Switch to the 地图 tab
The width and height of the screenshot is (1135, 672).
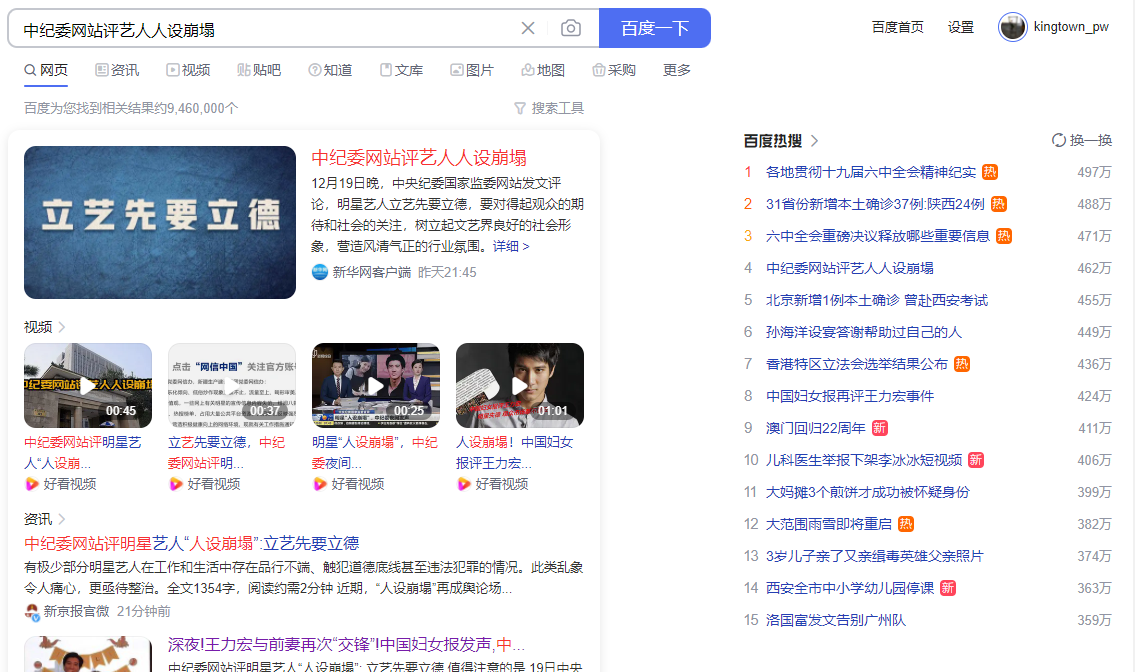[x=543, y=70]
